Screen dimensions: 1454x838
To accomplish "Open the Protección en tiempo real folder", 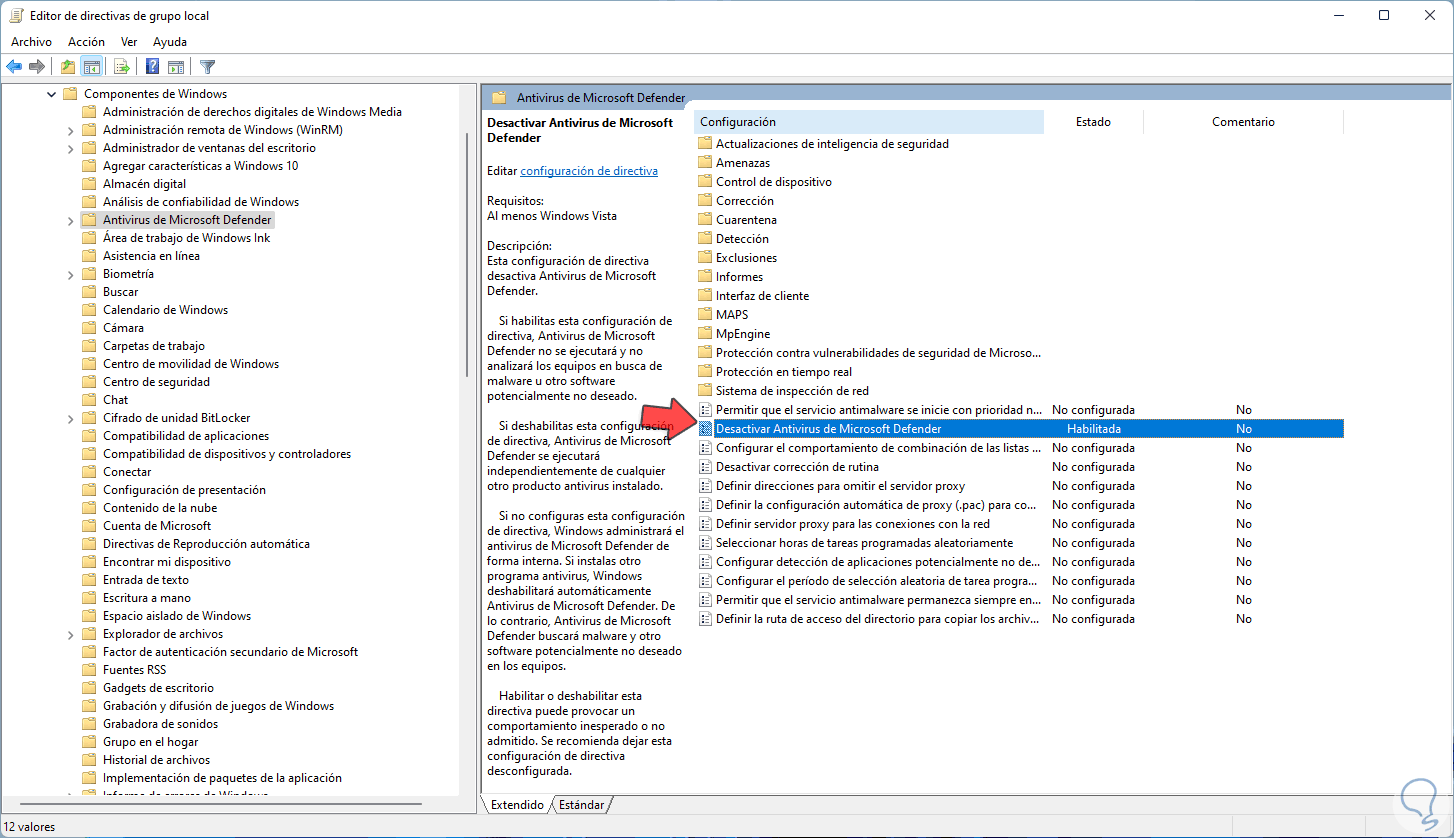I will click(784, 372).
